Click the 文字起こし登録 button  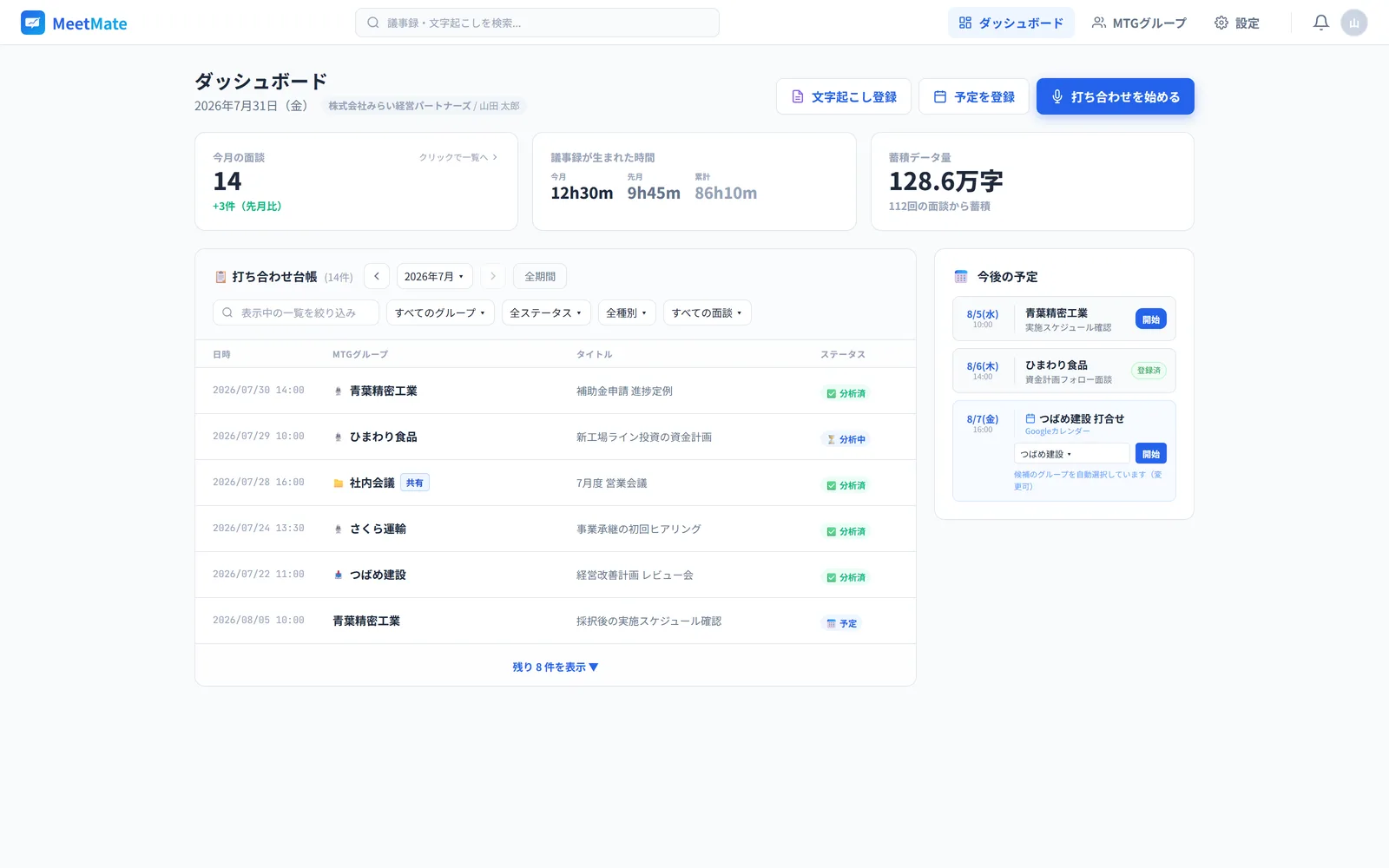pyautogui.click(x=844, y=96)
